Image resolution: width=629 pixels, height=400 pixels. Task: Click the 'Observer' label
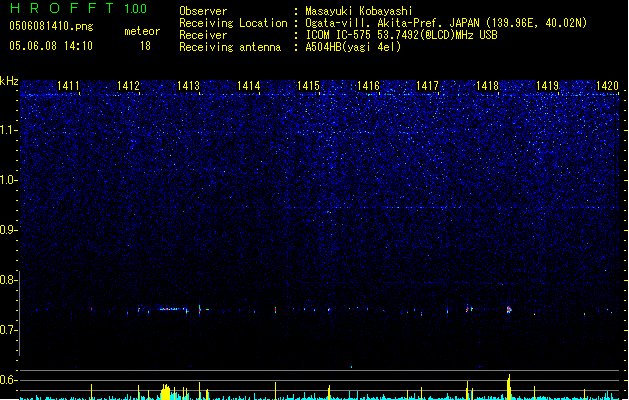[x=203, y=11]
